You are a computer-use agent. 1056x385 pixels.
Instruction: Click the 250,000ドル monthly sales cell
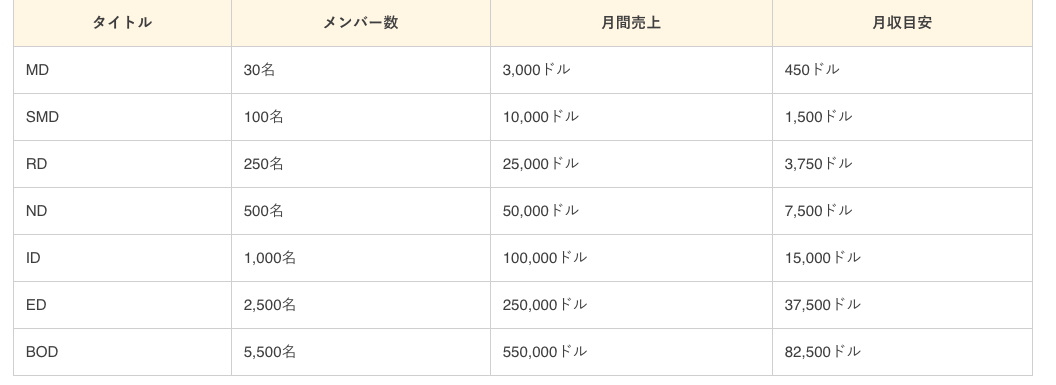[631, 306]
